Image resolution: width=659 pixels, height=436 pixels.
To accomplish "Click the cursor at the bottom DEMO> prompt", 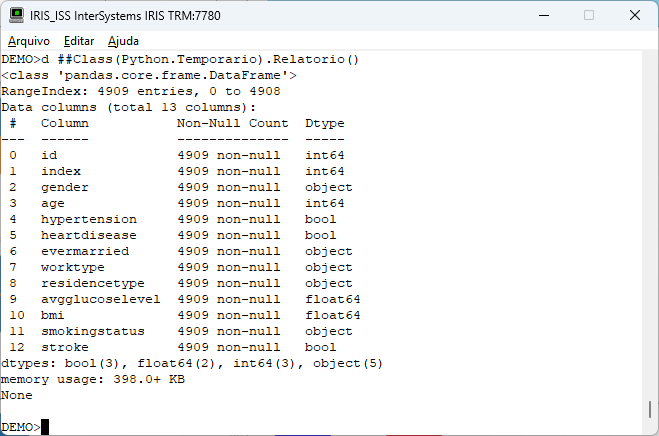I will pos(45,427).
